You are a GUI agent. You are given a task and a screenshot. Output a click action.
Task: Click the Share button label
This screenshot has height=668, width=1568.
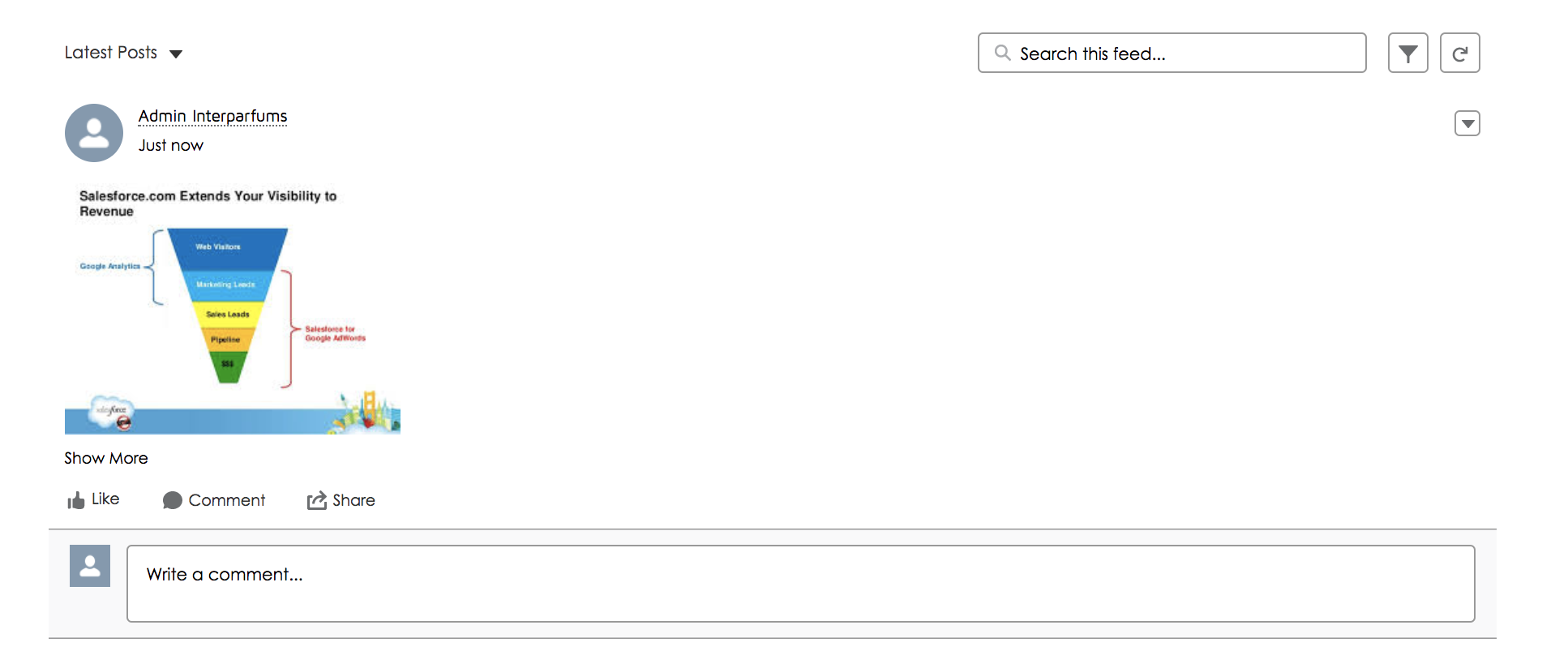[353, 500]
